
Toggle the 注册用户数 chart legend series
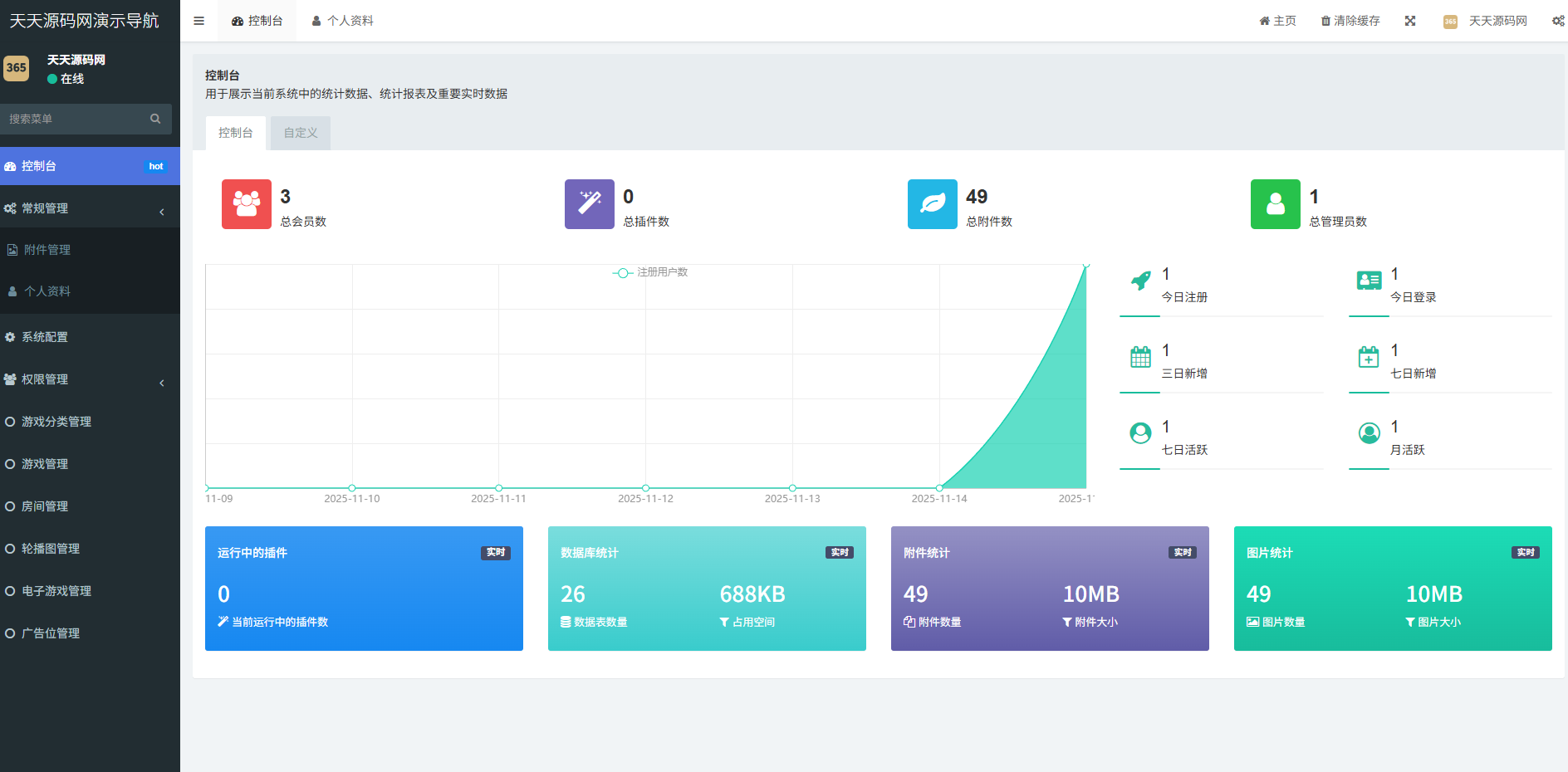tap(651, 272)
